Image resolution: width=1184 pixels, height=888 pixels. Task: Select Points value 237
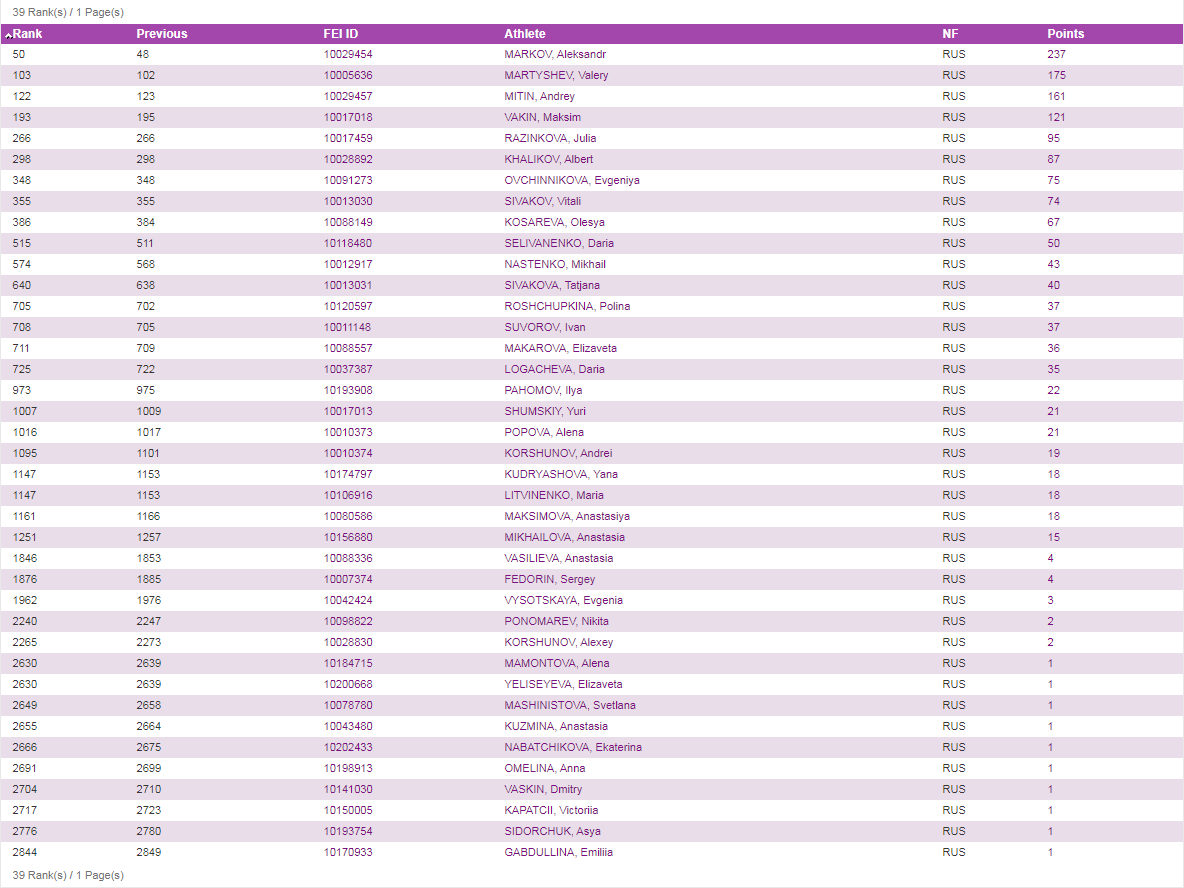[x=1056, y=54]
